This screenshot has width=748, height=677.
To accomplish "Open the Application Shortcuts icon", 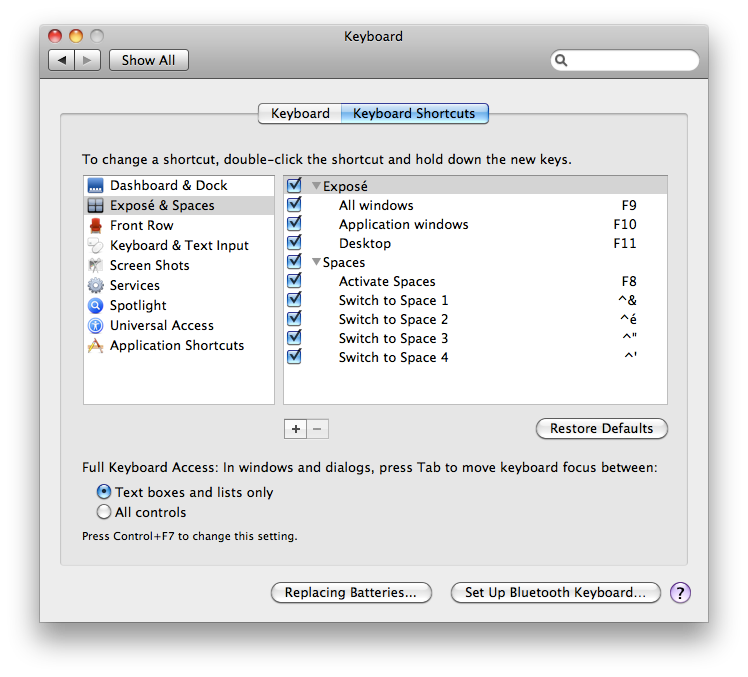I will 96,346.
